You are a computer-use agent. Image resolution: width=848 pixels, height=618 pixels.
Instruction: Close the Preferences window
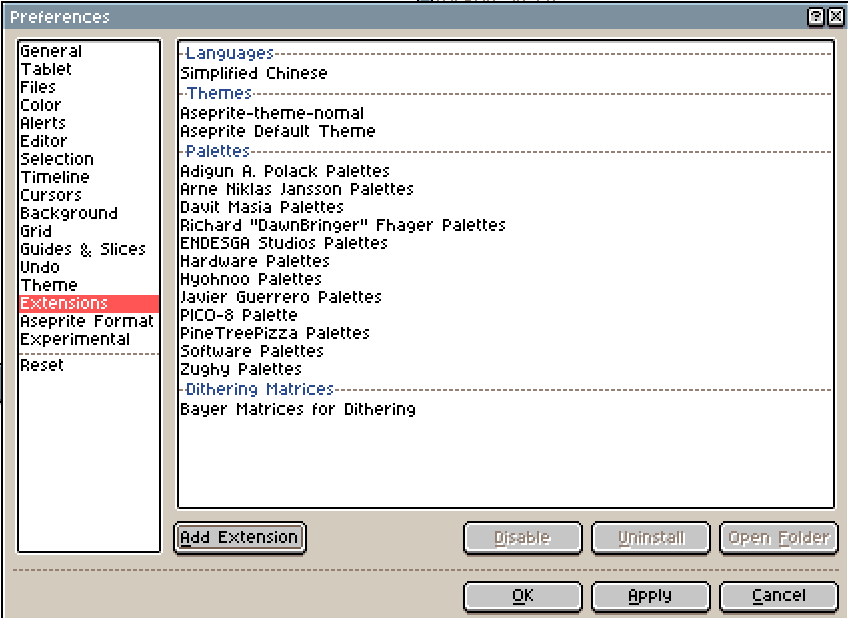tap(836, 17)
